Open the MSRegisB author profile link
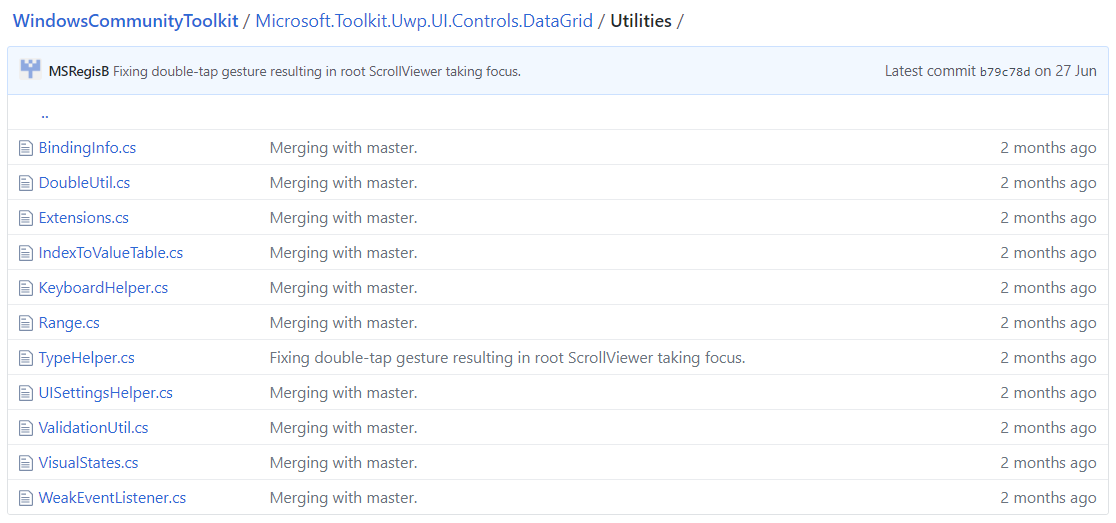The height and width of the screenshot is (523, 1116). click(78, 71)
